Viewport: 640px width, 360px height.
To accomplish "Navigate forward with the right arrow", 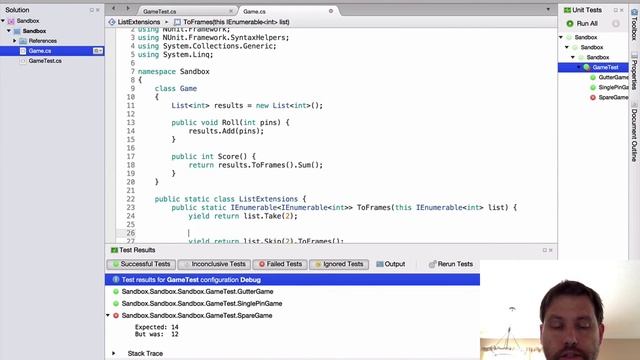I will 128,9.
